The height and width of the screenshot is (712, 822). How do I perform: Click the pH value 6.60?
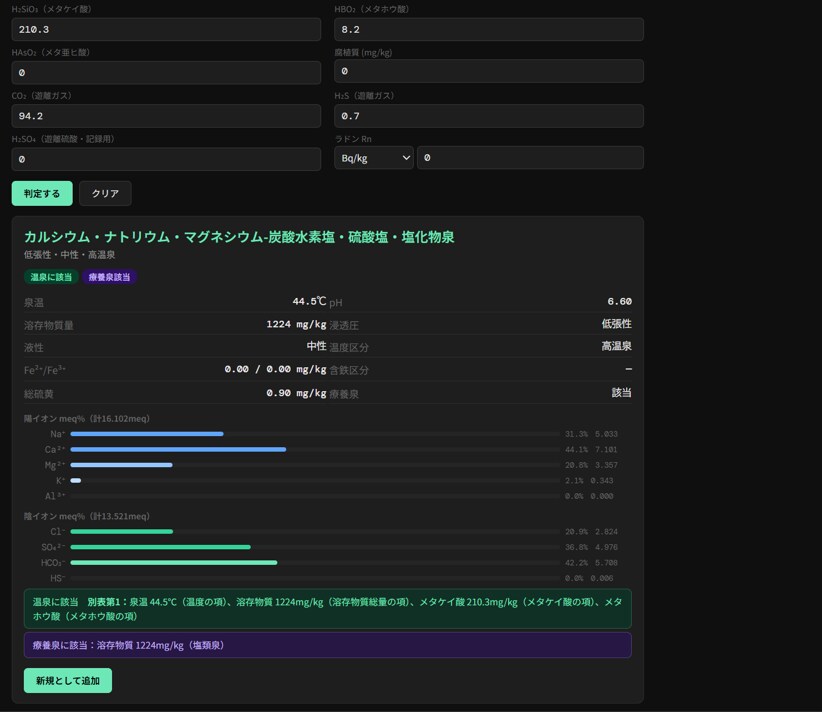(x=620, y=301)
